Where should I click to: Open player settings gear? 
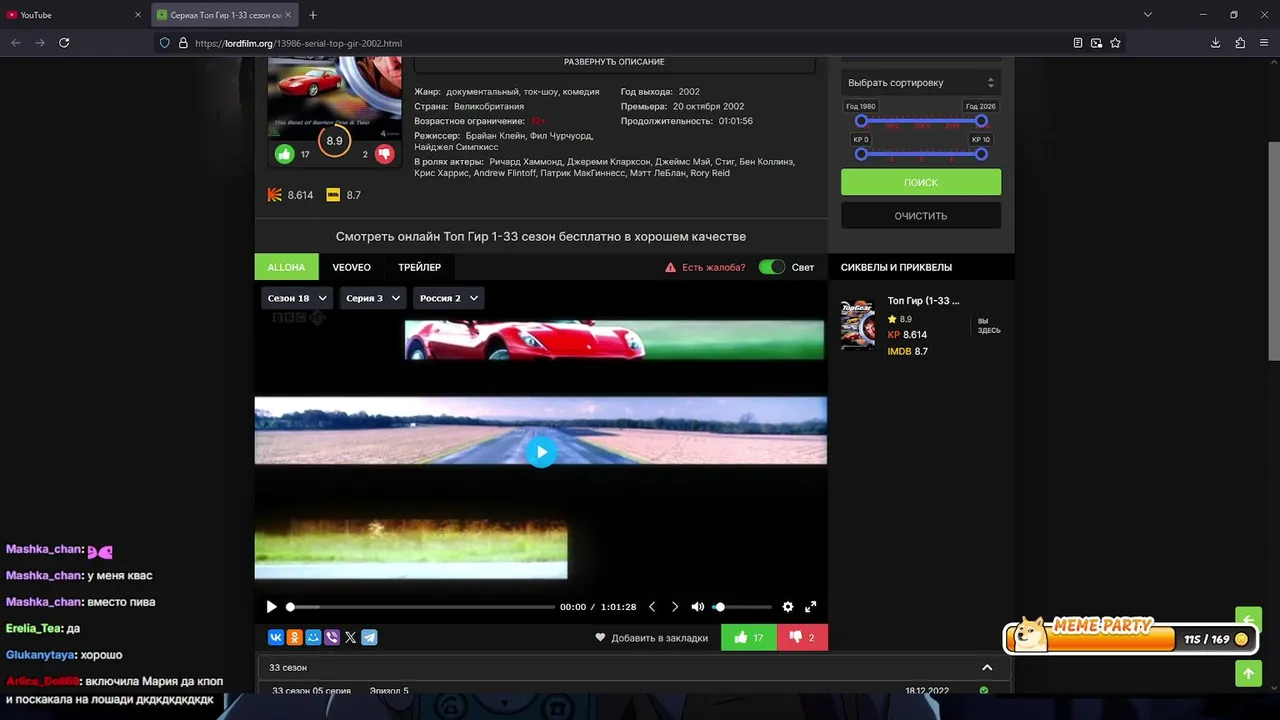pyautogui.click(x=788, y=607)
